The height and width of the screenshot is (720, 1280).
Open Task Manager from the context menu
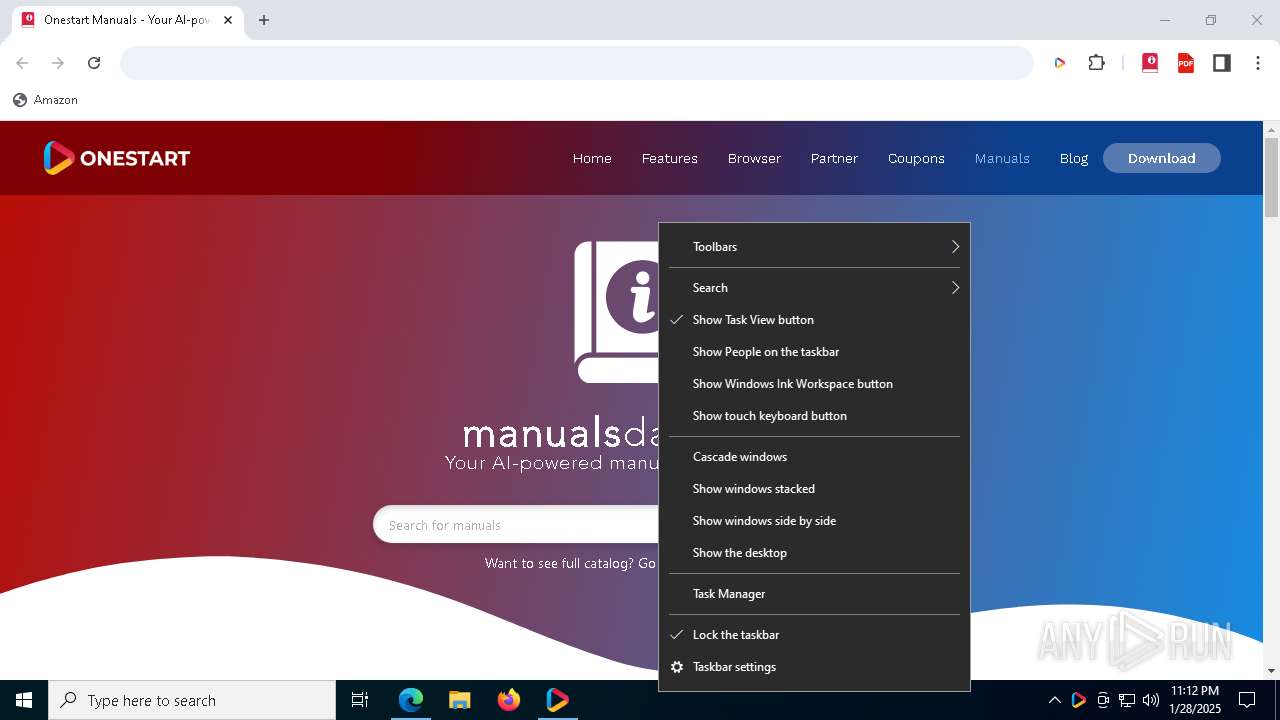click(x=814, y=594)
